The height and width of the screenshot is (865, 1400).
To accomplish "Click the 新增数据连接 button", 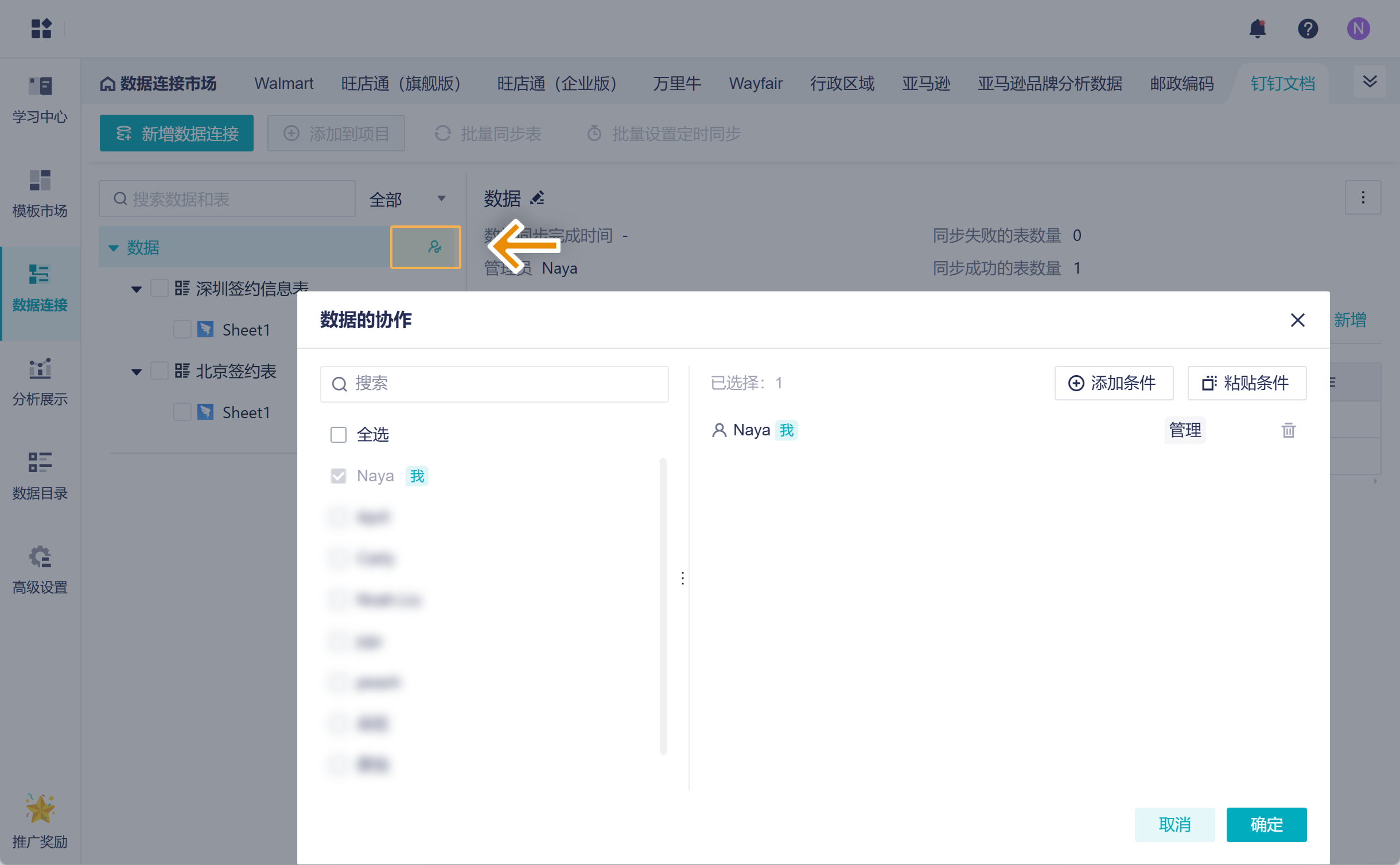I will pyautogui.click(x=176, y=133).
